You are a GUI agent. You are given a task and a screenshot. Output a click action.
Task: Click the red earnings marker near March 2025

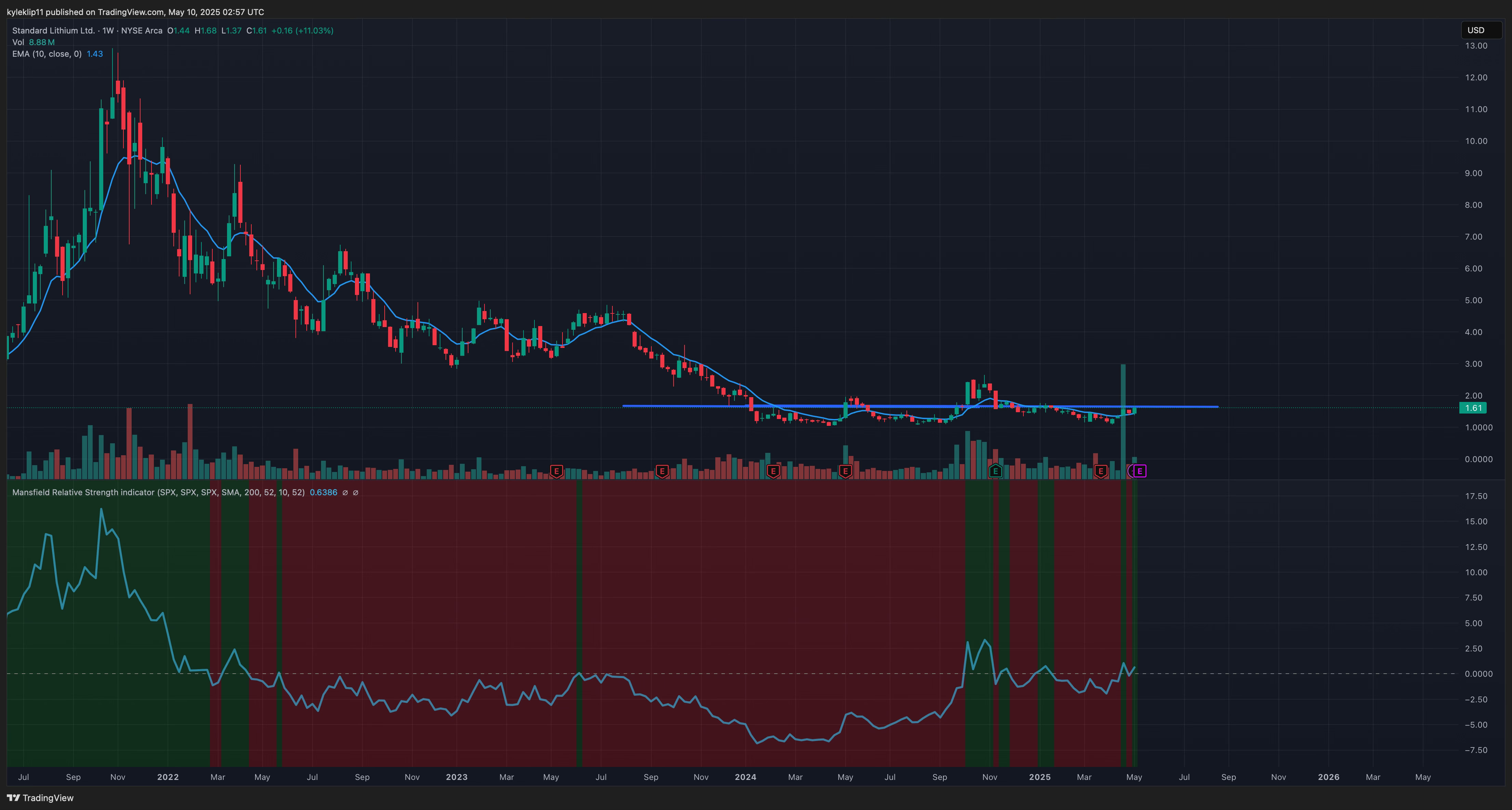click(x=1101, y=471)
